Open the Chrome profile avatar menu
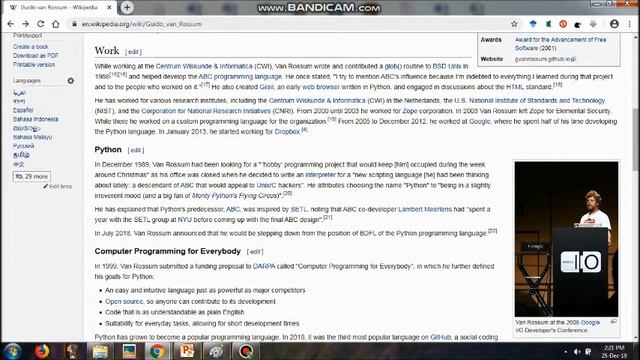640x360 pixels. coord(614,24)
